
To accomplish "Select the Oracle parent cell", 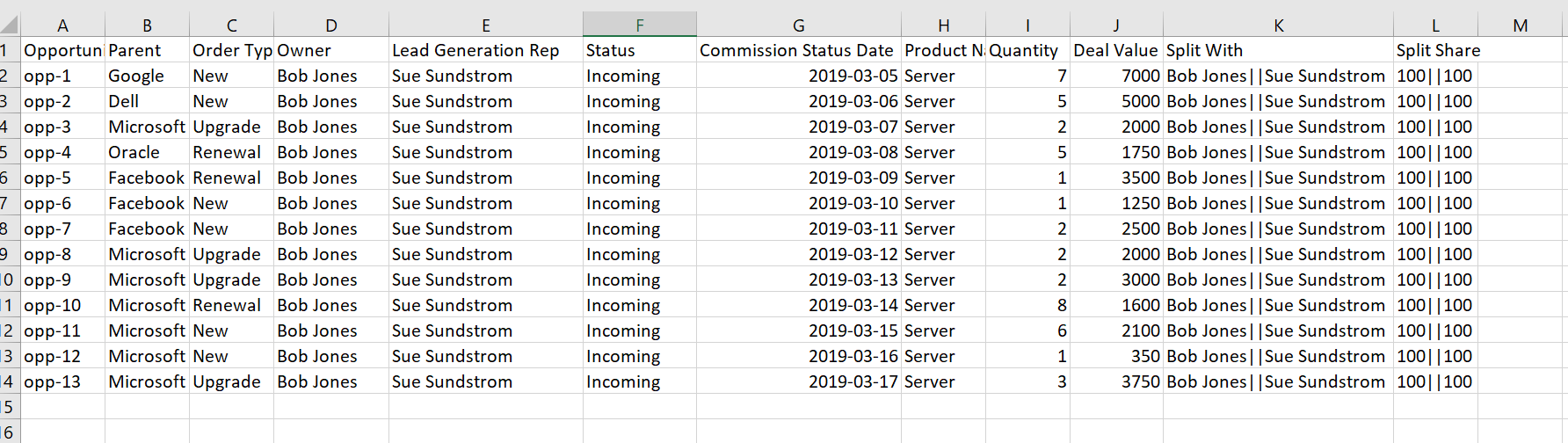I will click(147, 152).
